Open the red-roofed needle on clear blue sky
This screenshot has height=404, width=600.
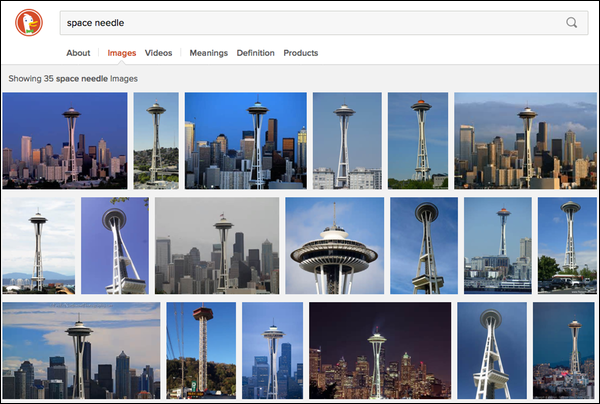(x=417, y=141)
